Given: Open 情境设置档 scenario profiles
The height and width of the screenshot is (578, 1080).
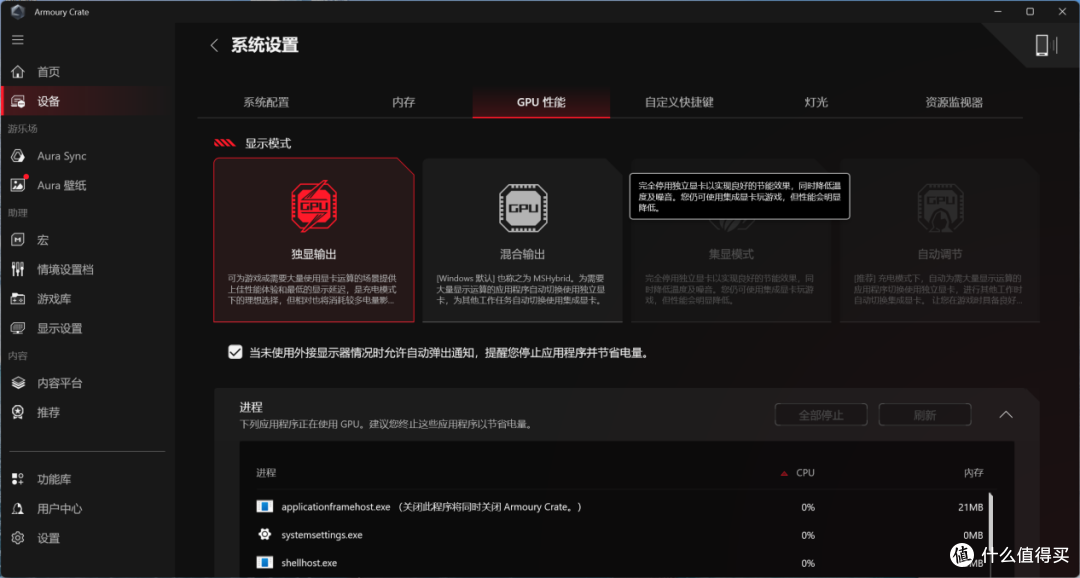Looking at the screenshot, I should click(65, 269).
